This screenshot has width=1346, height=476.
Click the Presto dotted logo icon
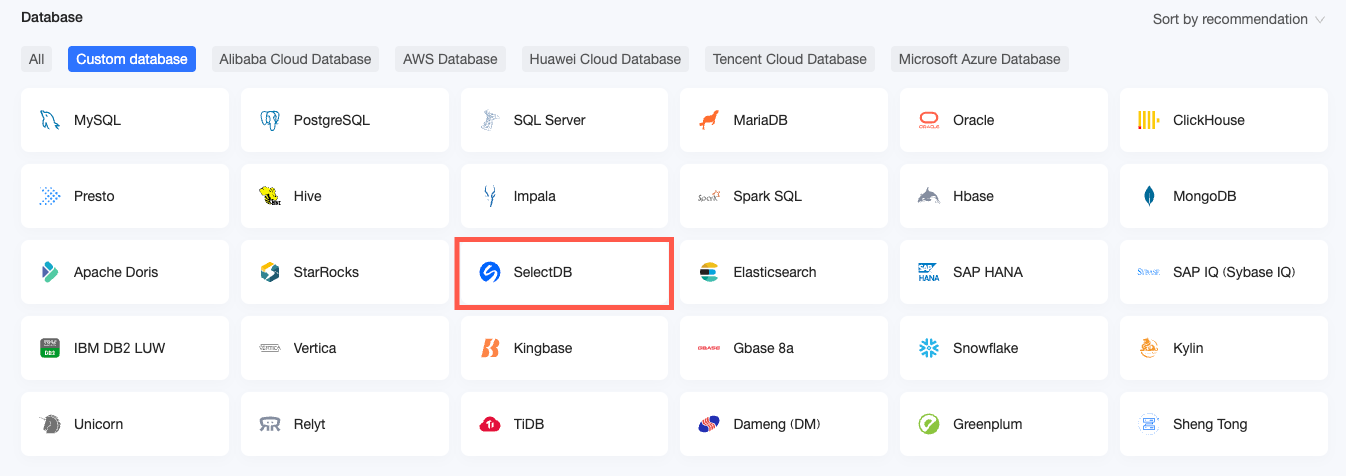pos(49,196)
